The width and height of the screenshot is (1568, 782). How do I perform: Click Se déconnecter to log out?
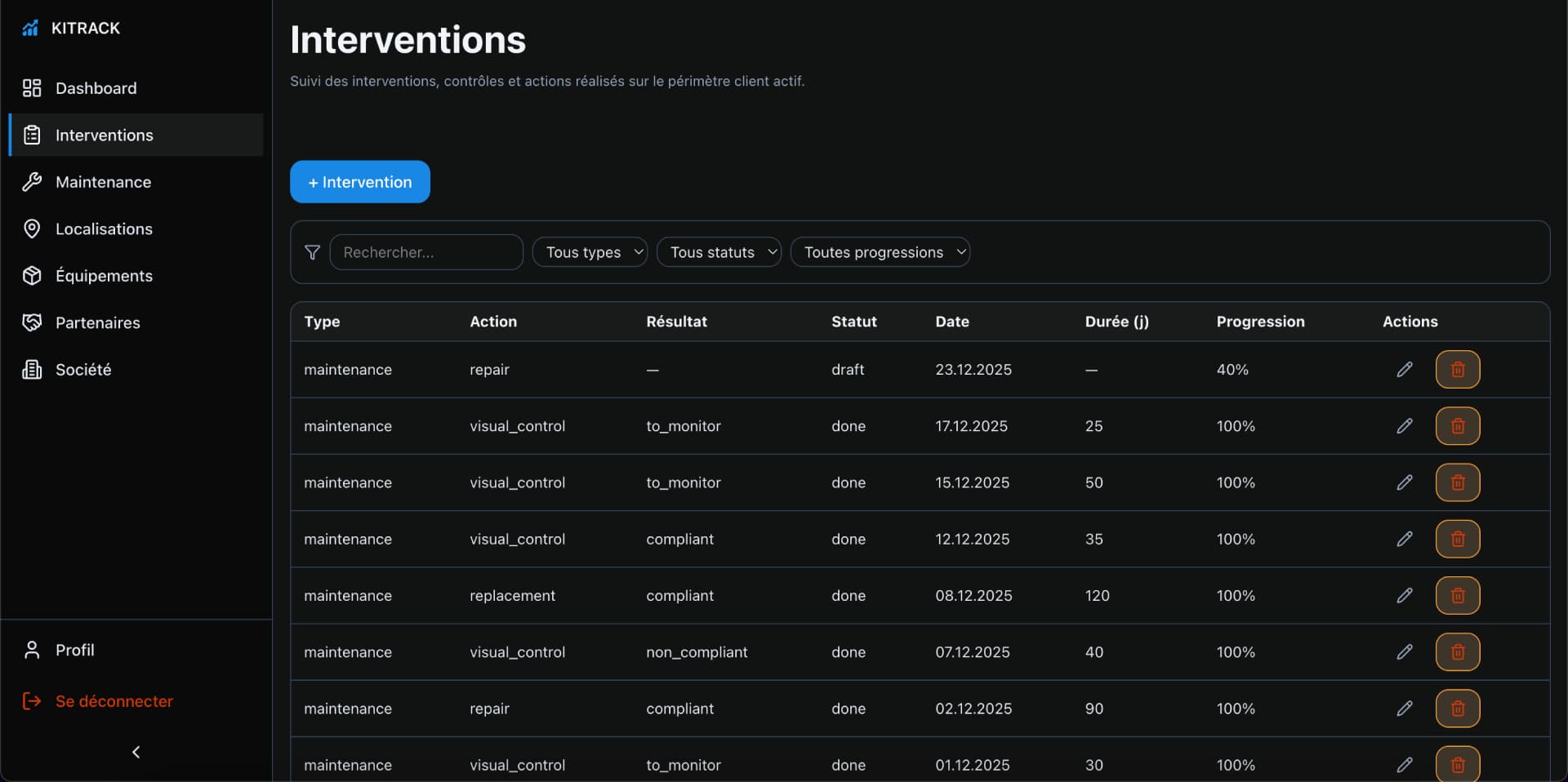(x=114, y=701)
